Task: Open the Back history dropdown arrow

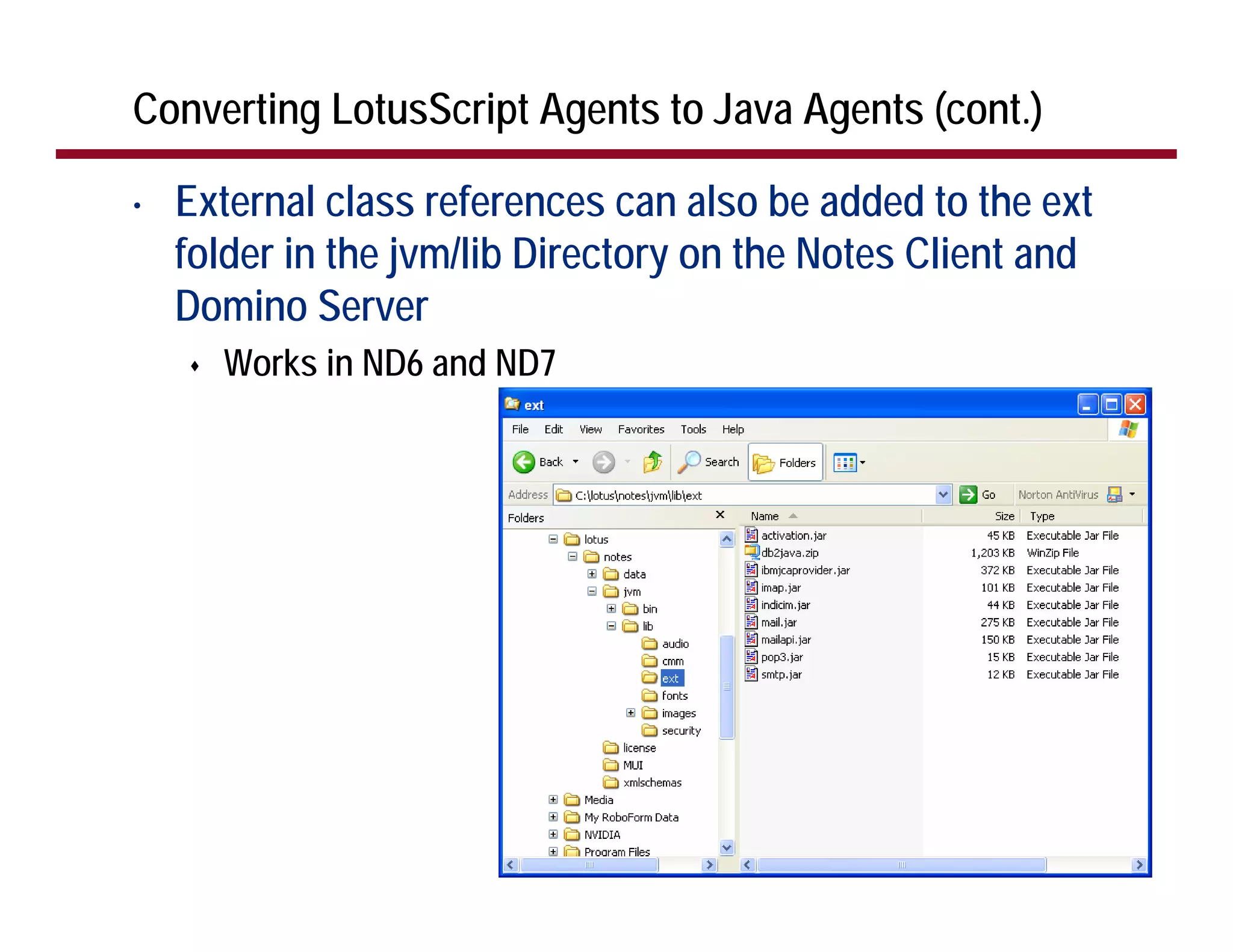Action: [576, 462]
